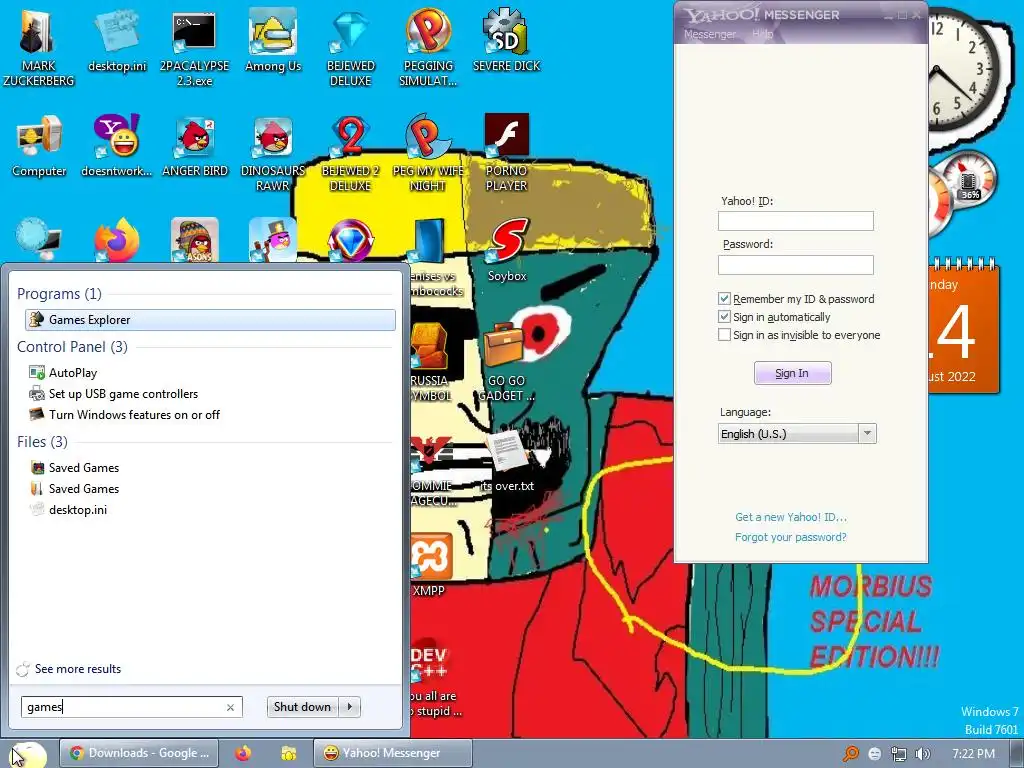1024x768 pixels.
Task: Click the Control Panel (3) results header
Action: tap(72, 347)
